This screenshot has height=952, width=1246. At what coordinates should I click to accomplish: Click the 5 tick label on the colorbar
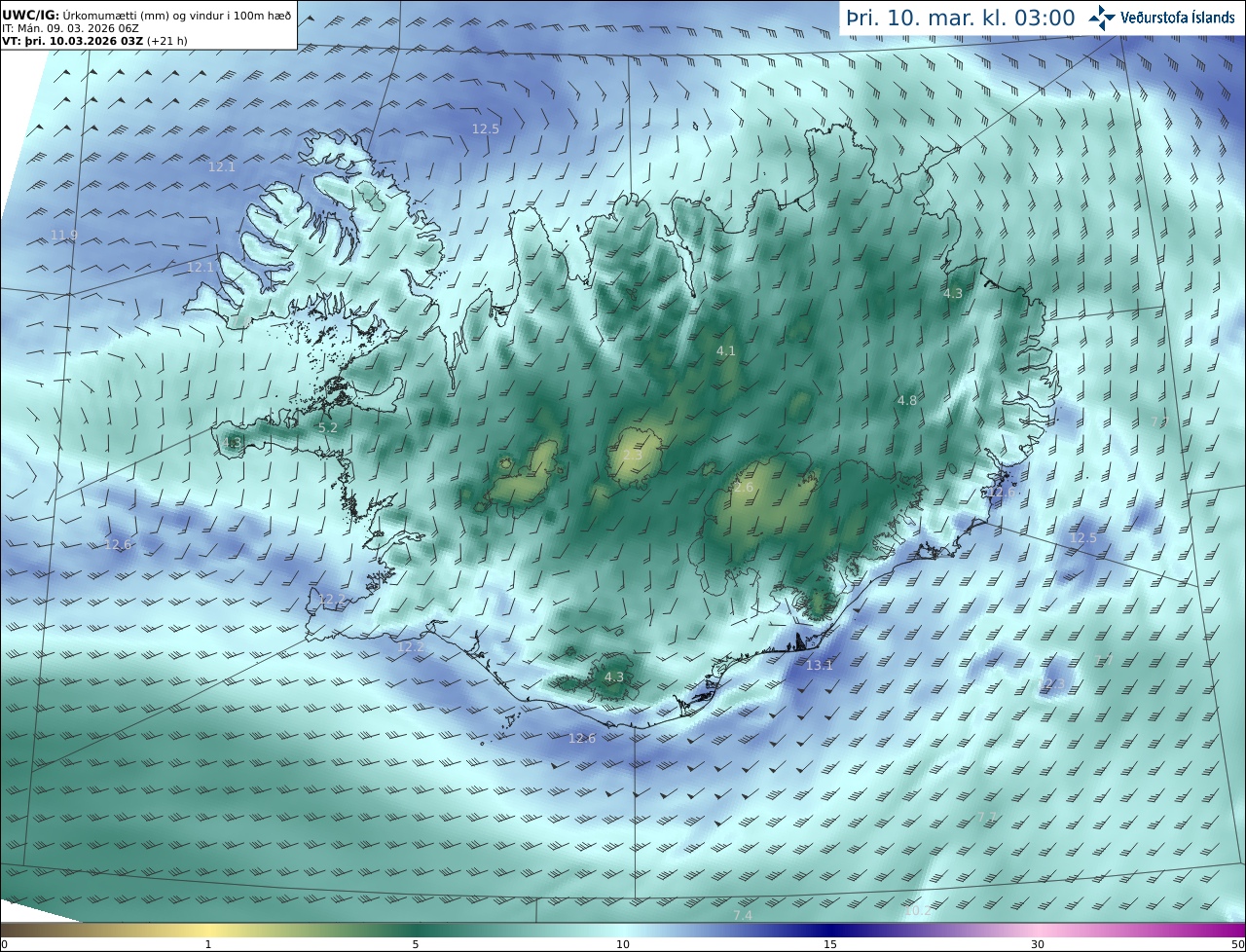416,944
